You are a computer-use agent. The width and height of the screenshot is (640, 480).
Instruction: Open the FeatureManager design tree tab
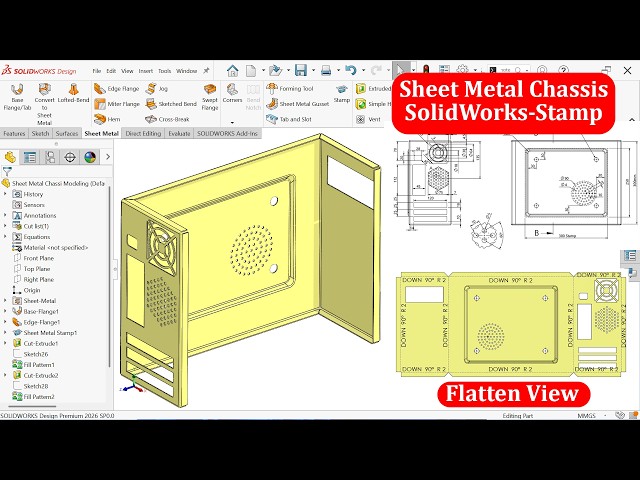tap(10, 157)
